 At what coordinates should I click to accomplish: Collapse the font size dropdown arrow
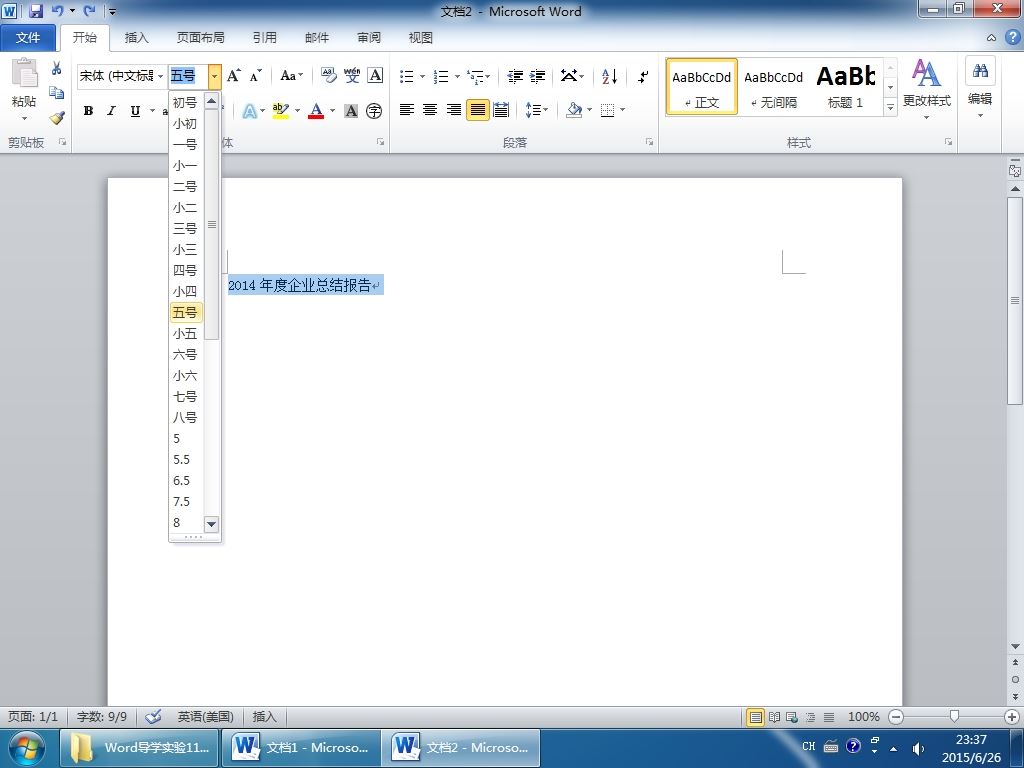(x=214, y=76)
